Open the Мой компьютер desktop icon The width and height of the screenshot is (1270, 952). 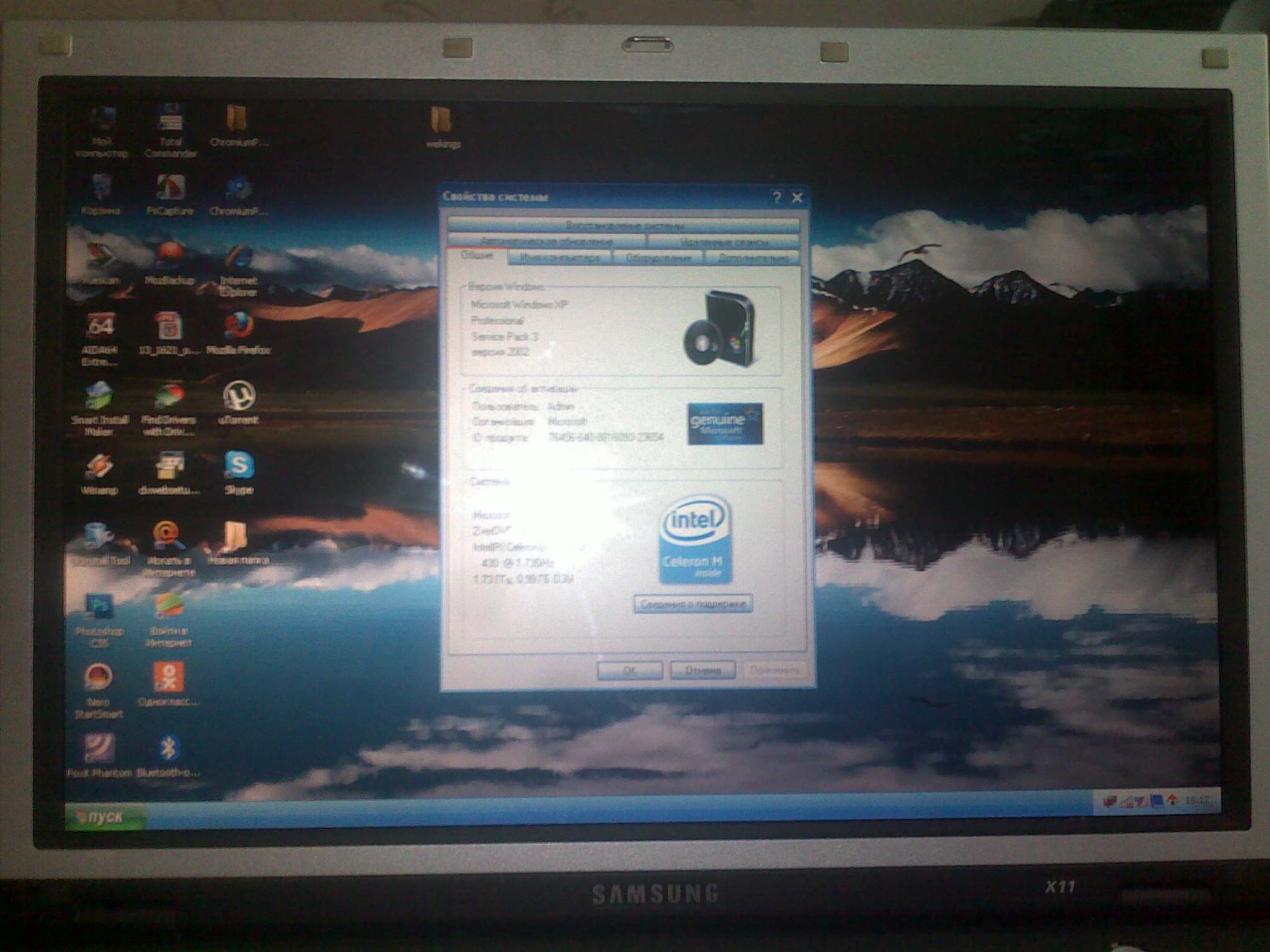click(102, 132)
